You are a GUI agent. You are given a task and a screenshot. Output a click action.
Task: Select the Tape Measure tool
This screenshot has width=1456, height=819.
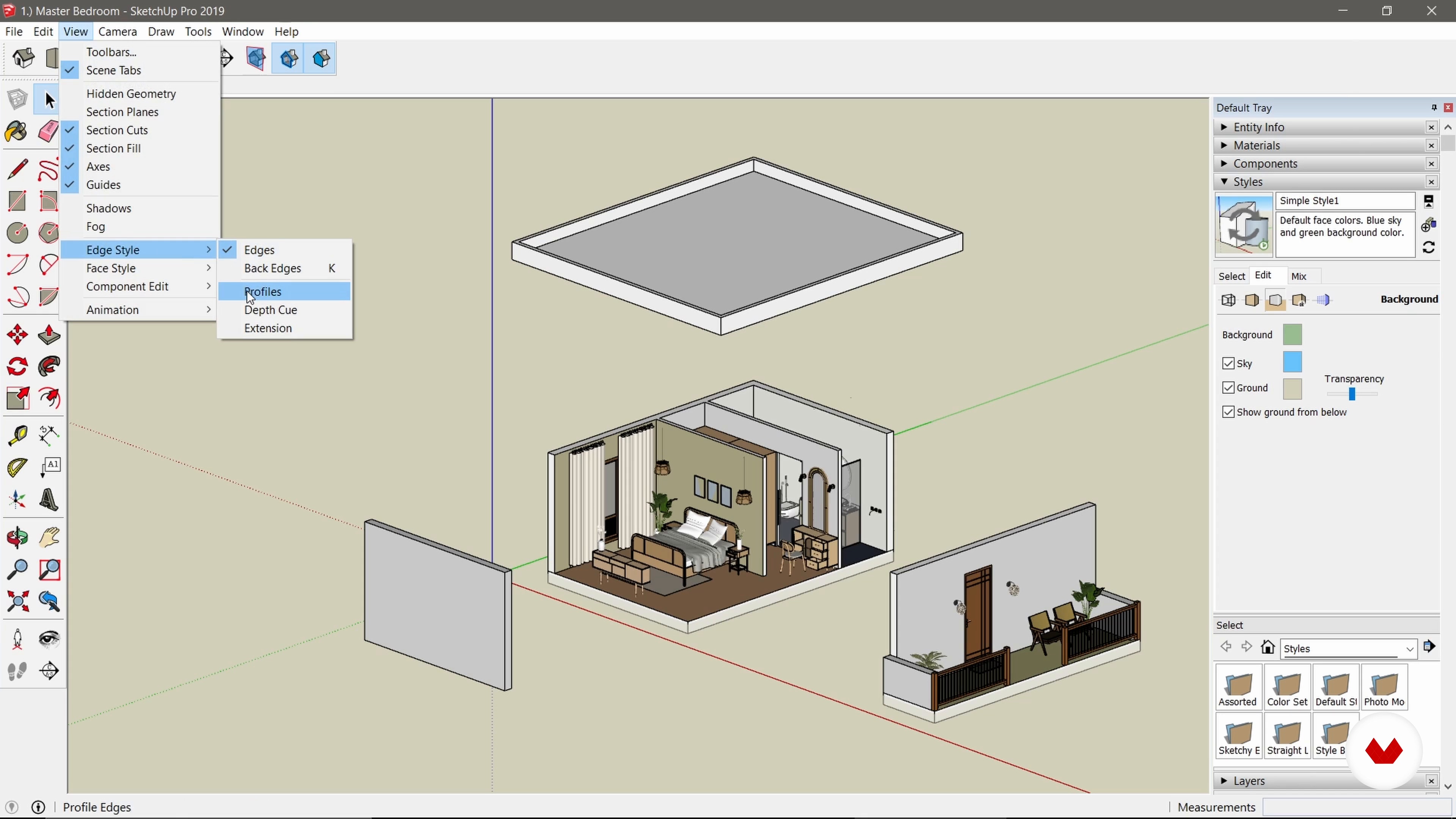pyautogui.click(x=17, y=435)
